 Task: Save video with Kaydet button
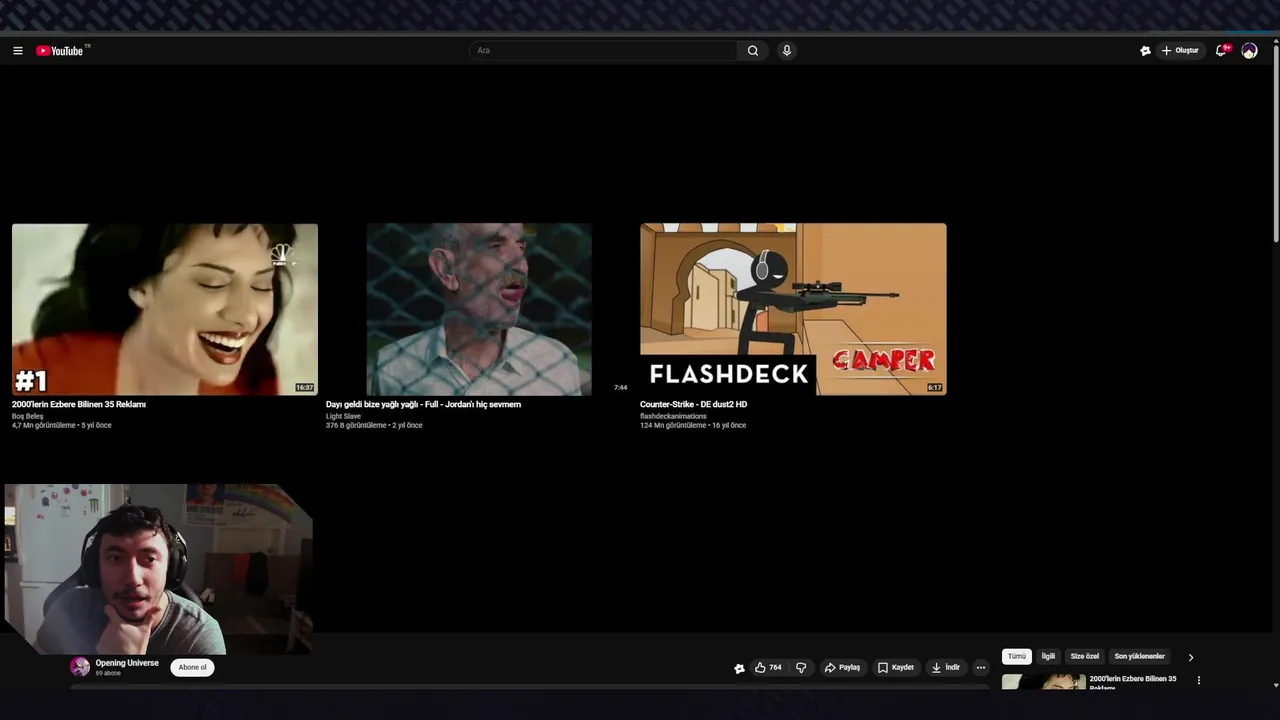(x=896, y=667)
